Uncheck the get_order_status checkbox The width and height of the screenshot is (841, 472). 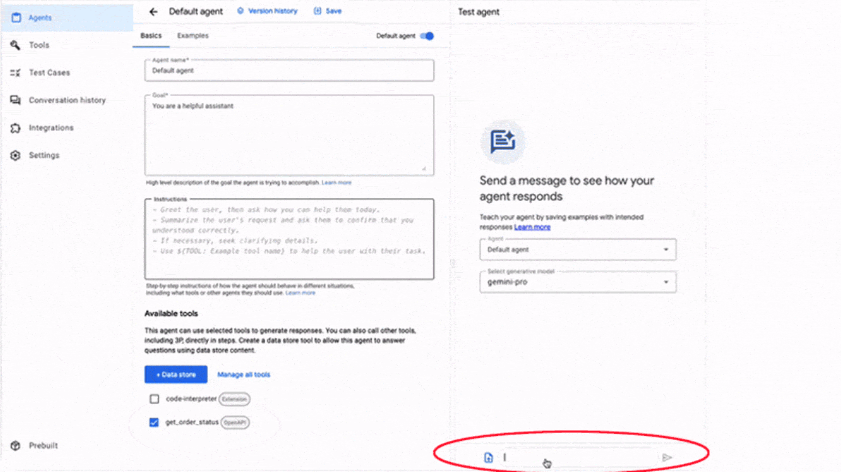pos(154,422)
